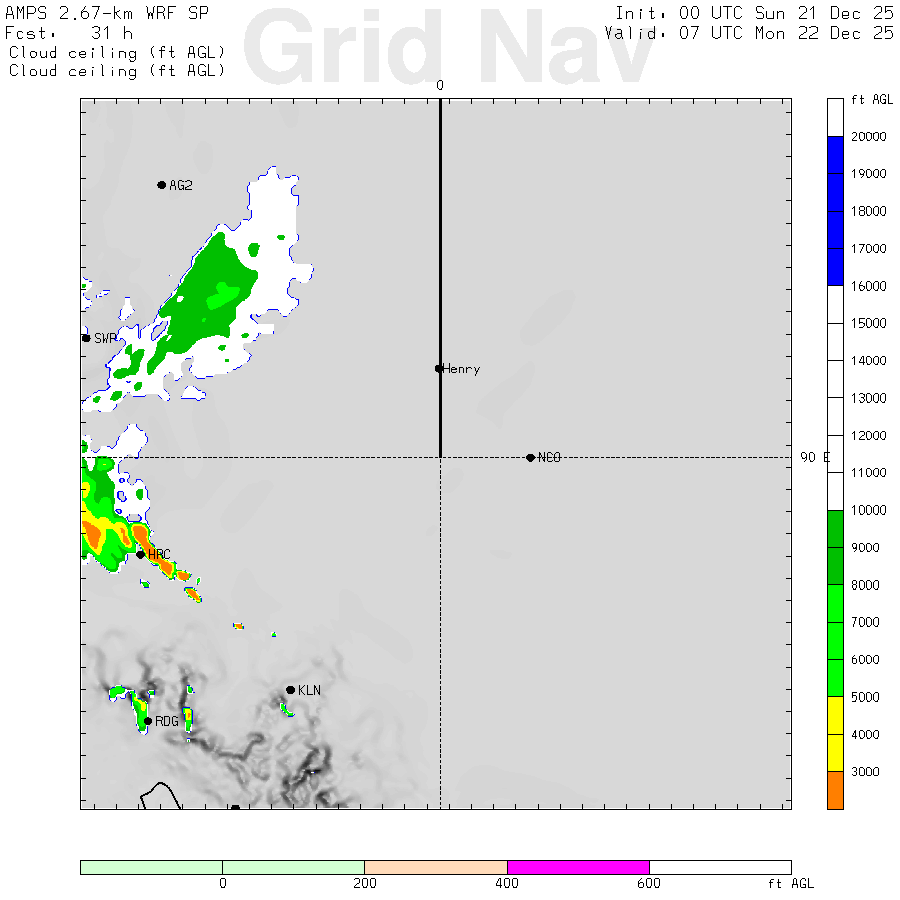Viewport: 900px width, 900px height.
Task: Click the AG2 station marker
Action: click(x=162, y=185)
